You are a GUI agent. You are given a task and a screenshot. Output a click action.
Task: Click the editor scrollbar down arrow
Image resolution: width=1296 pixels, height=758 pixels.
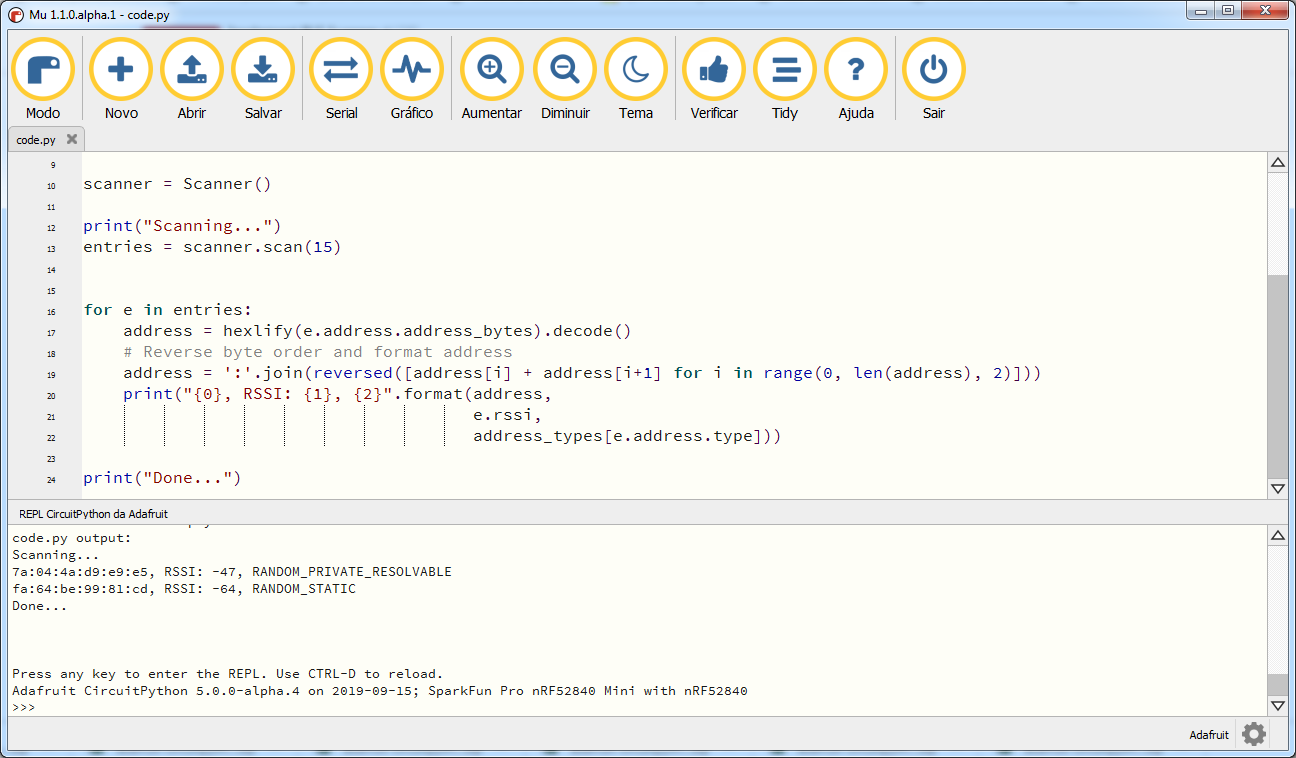pos(1278,489)
